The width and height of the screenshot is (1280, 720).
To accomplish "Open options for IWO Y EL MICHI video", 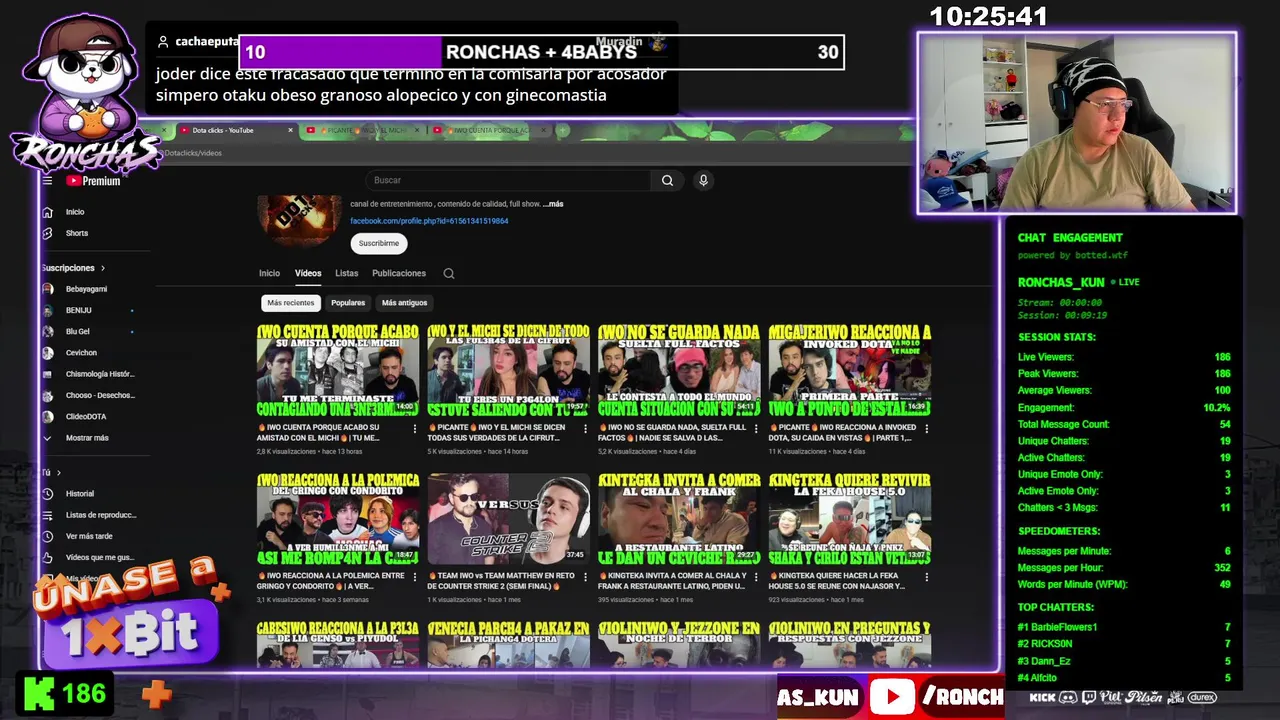I will [586, 429].
